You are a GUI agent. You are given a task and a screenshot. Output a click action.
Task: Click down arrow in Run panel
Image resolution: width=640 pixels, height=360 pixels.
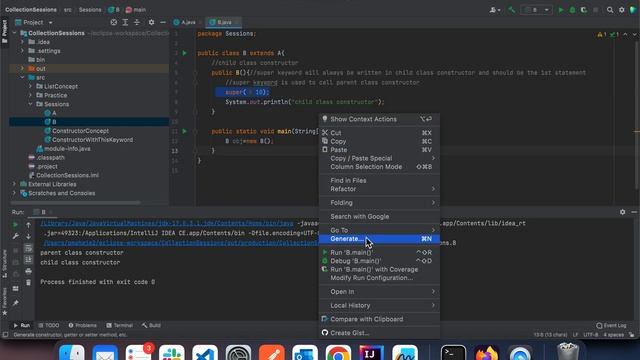pyautogui.click(x=28, y=236)
